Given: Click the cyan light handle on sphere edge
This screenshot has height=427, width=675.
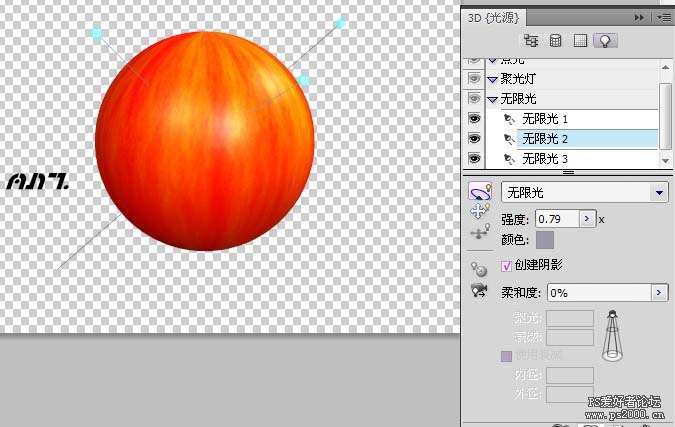Looking at the screenshot, I should click(304, 80).
